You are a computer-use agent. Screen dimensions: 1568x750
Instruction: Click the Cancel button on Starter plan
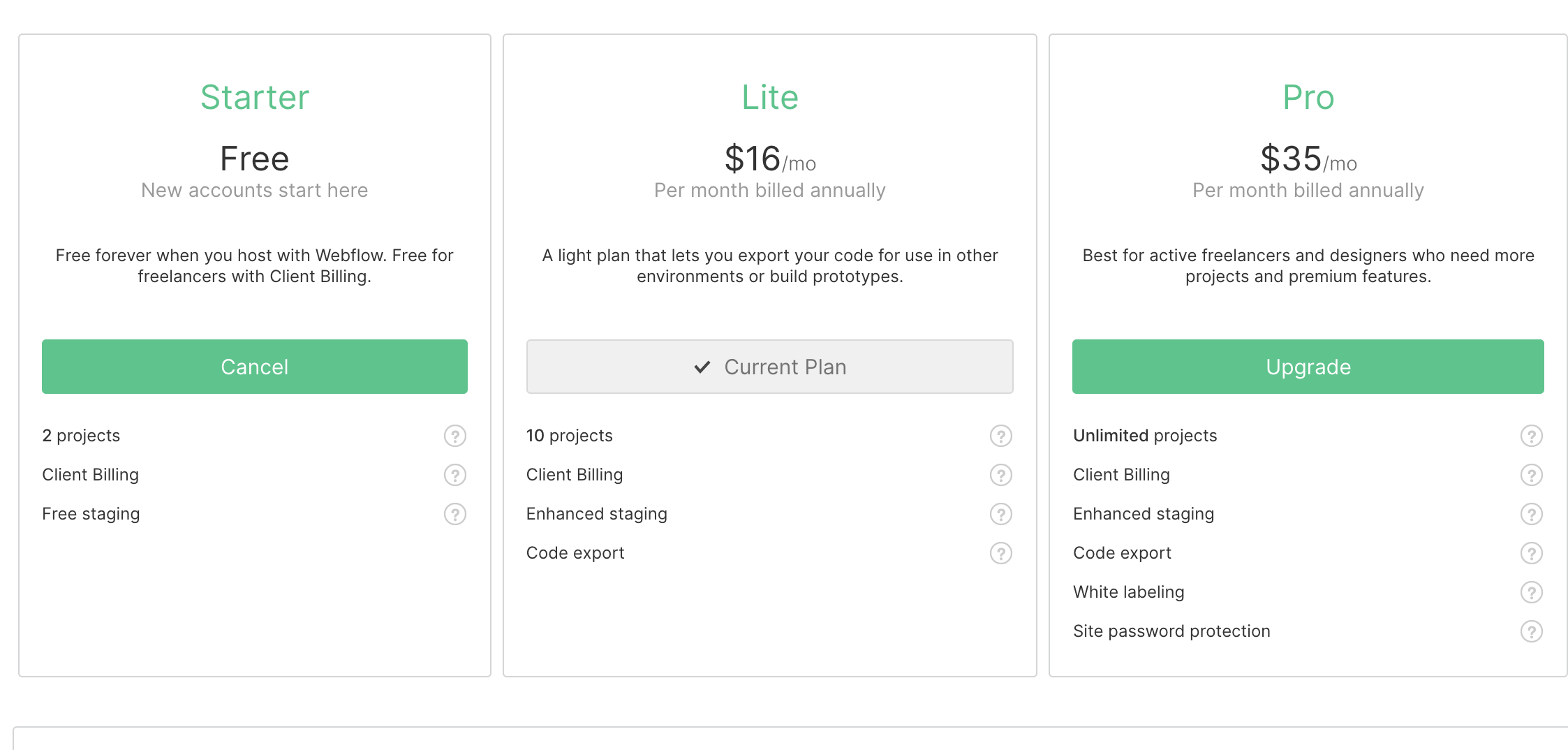coord(255,367)
